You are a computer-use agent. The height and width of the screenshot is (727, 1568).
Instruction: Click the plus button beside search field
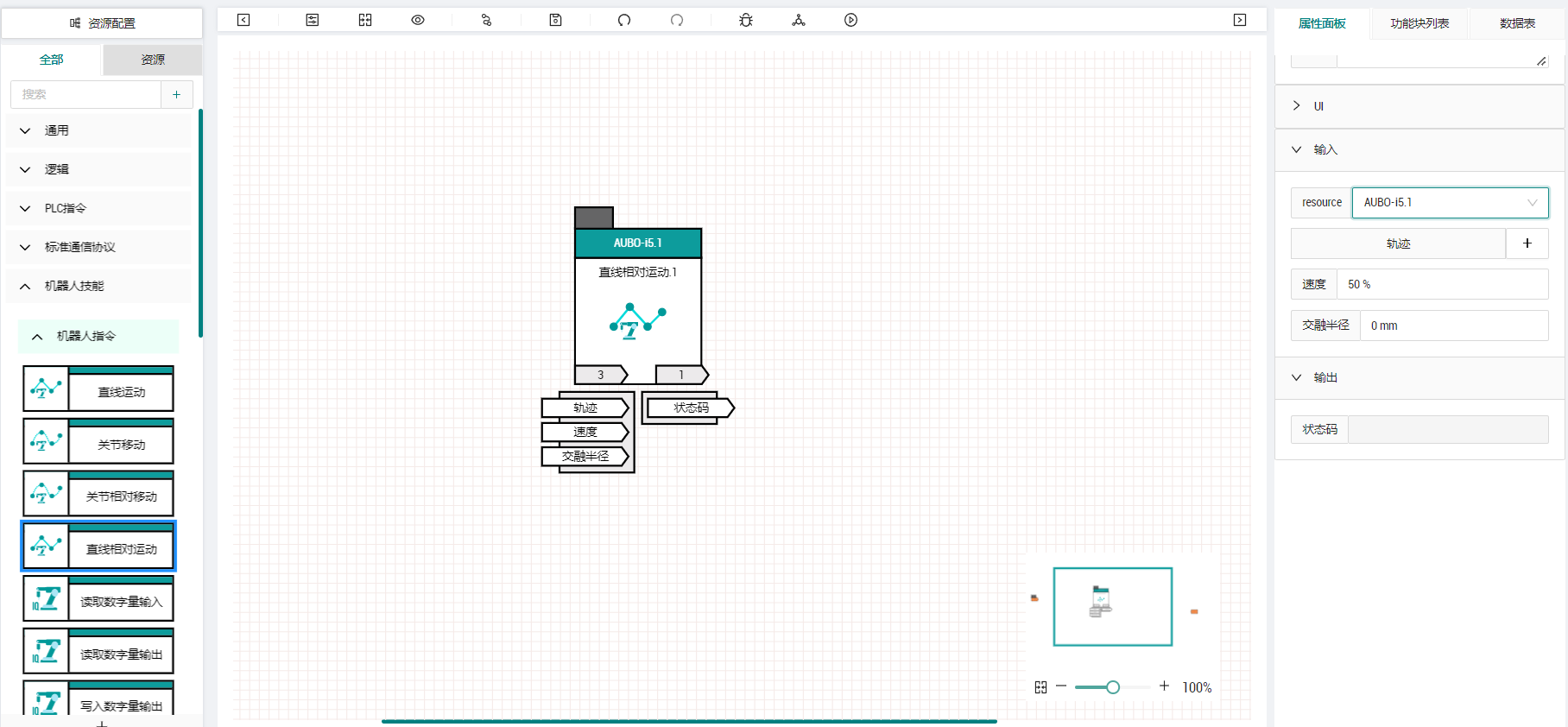coord(177,94)
